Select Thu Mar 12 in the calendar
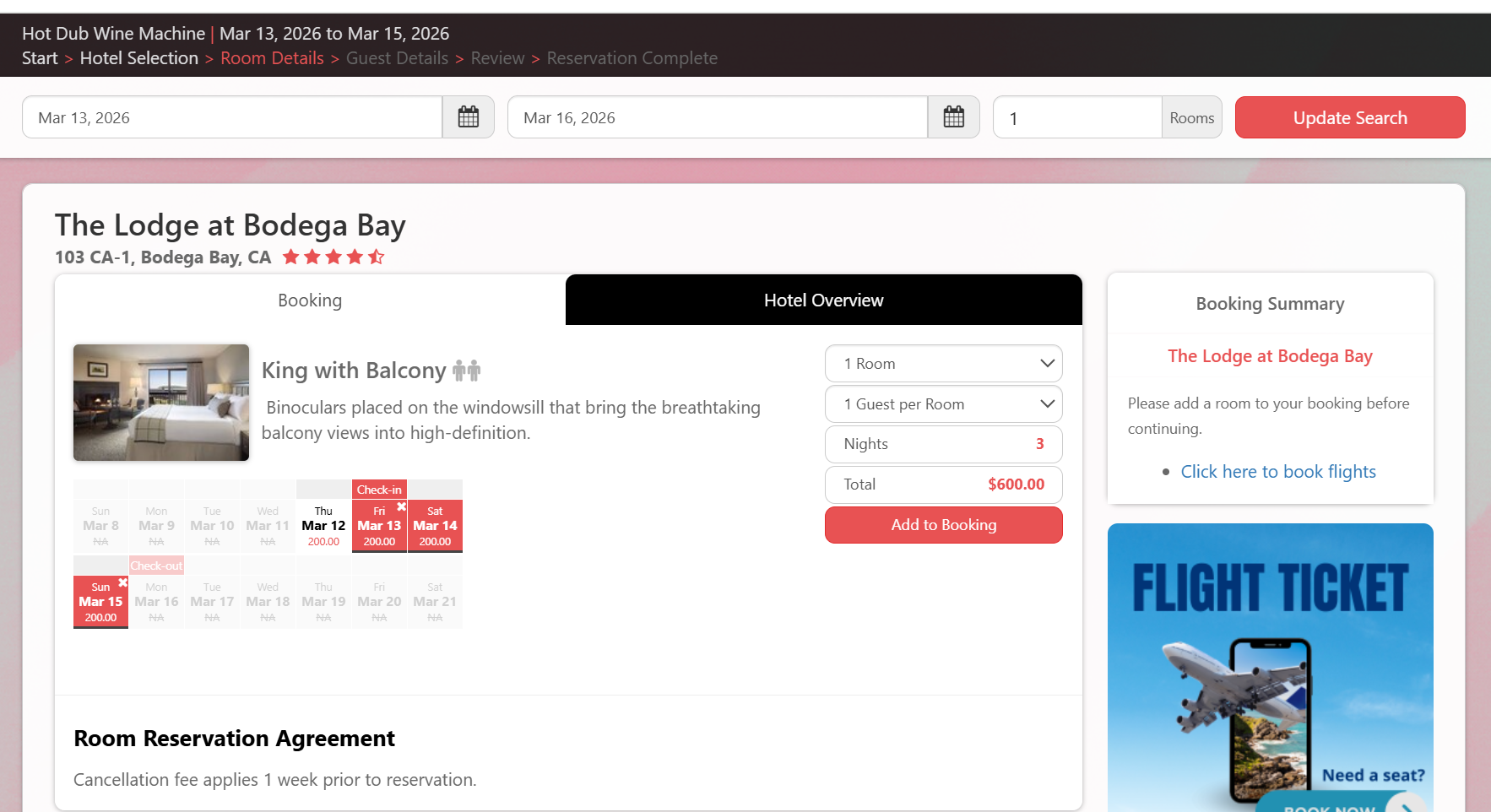This screenshot has height=812, width=1491. pos(323,526)
